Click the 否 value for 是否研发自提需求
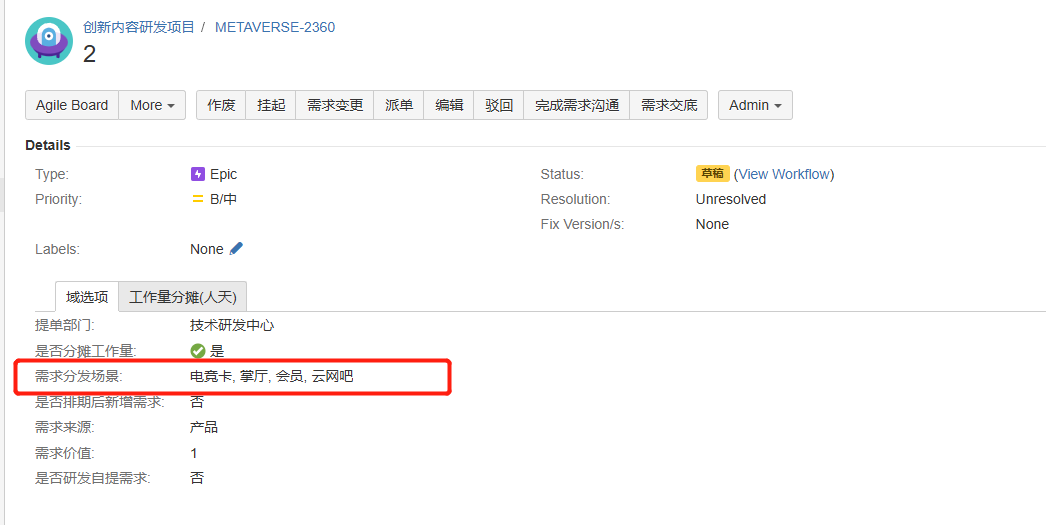The height and width of the screenshot is (525, 1047). coord(197,478)
